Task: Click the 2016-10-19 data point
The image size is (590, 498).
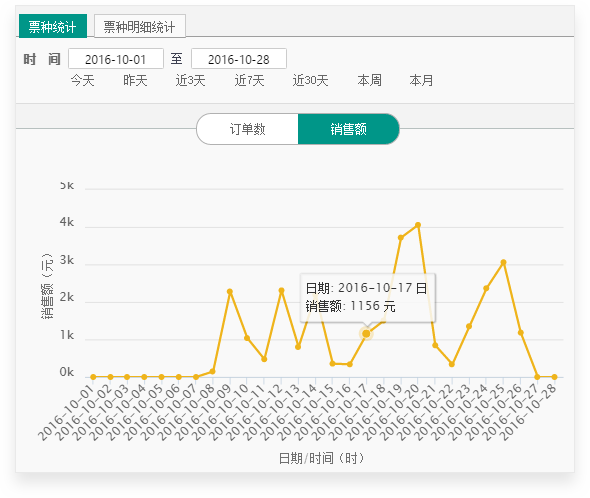Action: [x=401, y=238]
